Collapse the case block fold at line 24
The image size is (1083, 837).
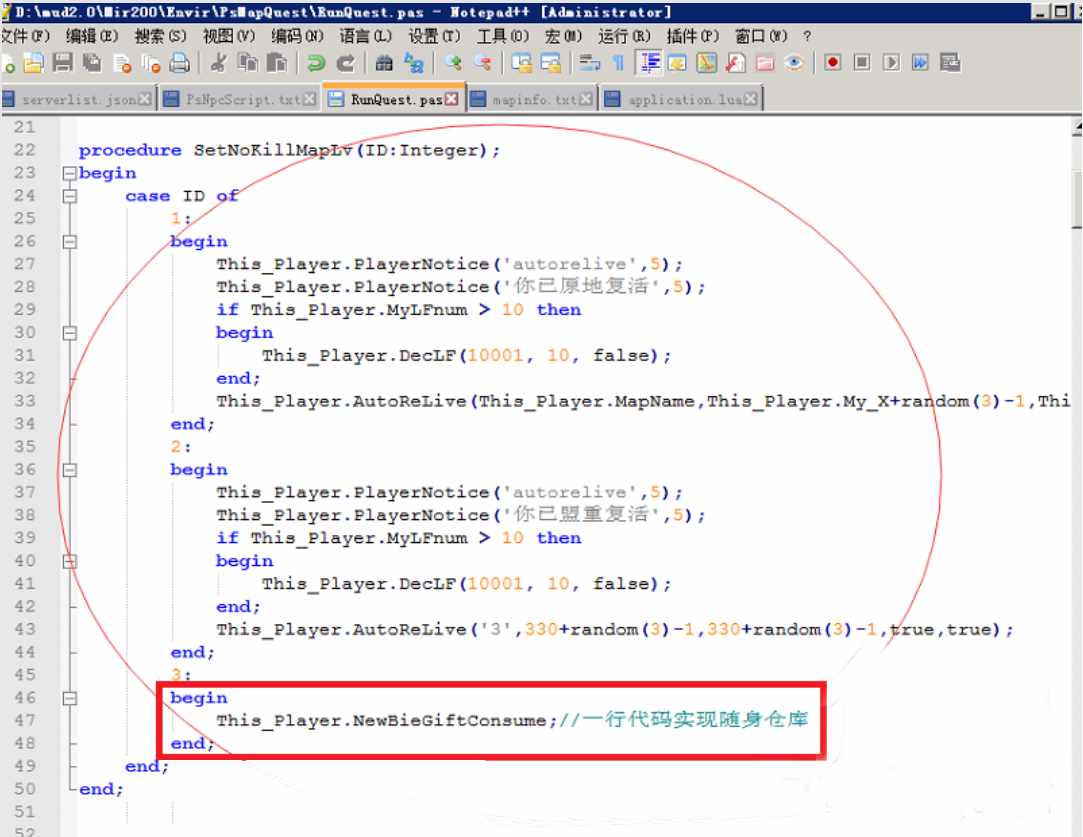coord(69,196)
